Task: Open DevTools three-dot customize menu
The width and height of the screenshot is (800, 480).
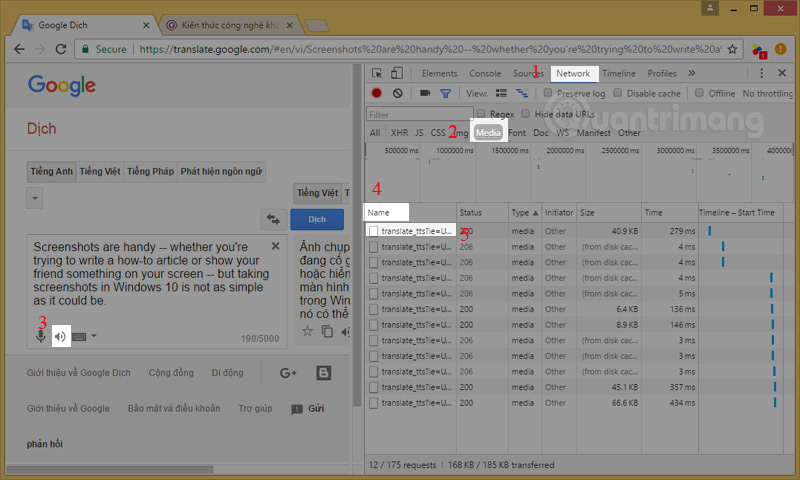Action: click(x=761, y=73)
